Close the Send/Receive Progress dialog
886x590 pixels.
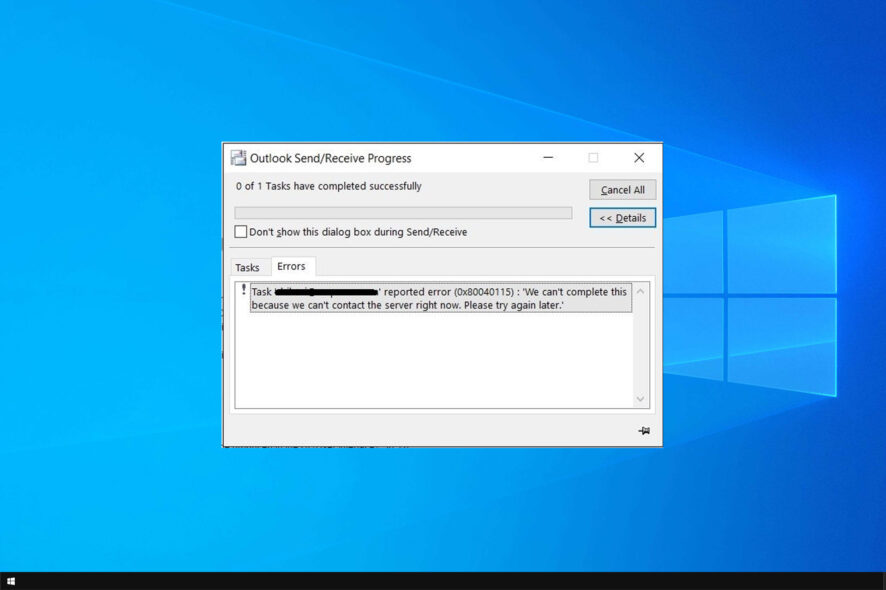pos(639,158)
